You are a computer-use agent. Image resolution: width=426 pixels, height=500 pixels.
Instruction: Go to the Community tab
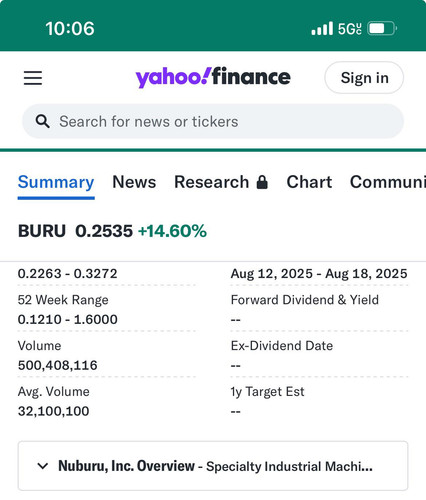click(388, 182)
